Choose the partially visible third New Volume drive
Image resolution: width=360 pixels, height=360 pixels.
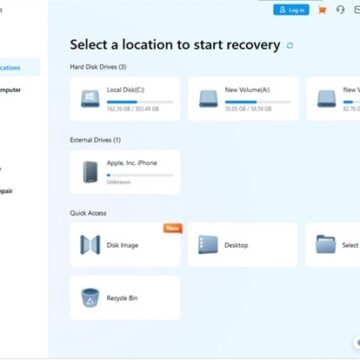tap(333, 99)
